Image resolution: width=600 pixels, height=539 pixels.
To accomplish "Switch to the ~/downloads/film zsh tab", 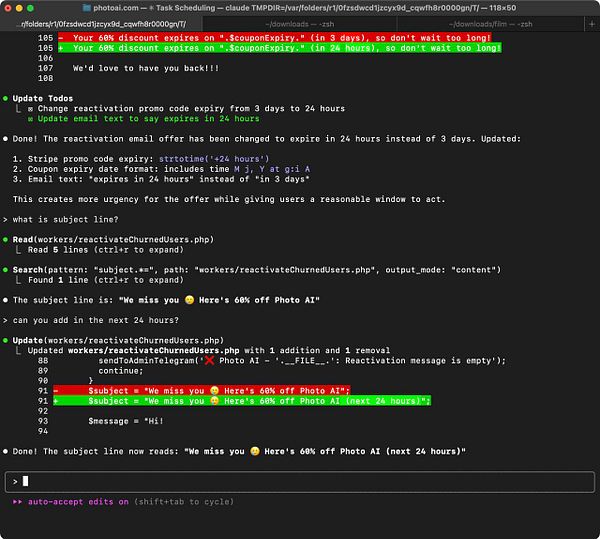I will click(491, 24).
